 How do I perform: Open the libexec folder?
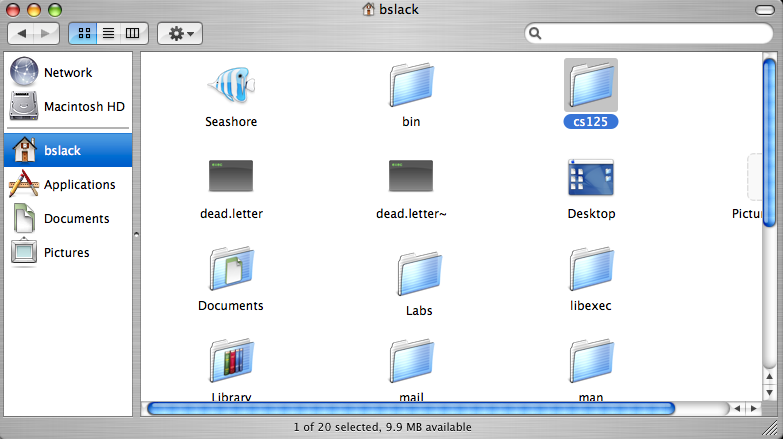591,269
